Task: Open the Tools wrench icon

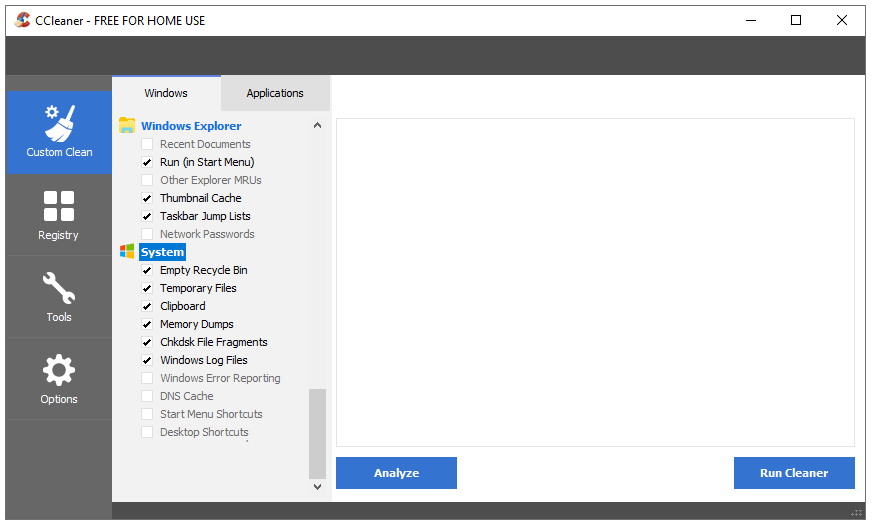Action: (x=58, y=288)
